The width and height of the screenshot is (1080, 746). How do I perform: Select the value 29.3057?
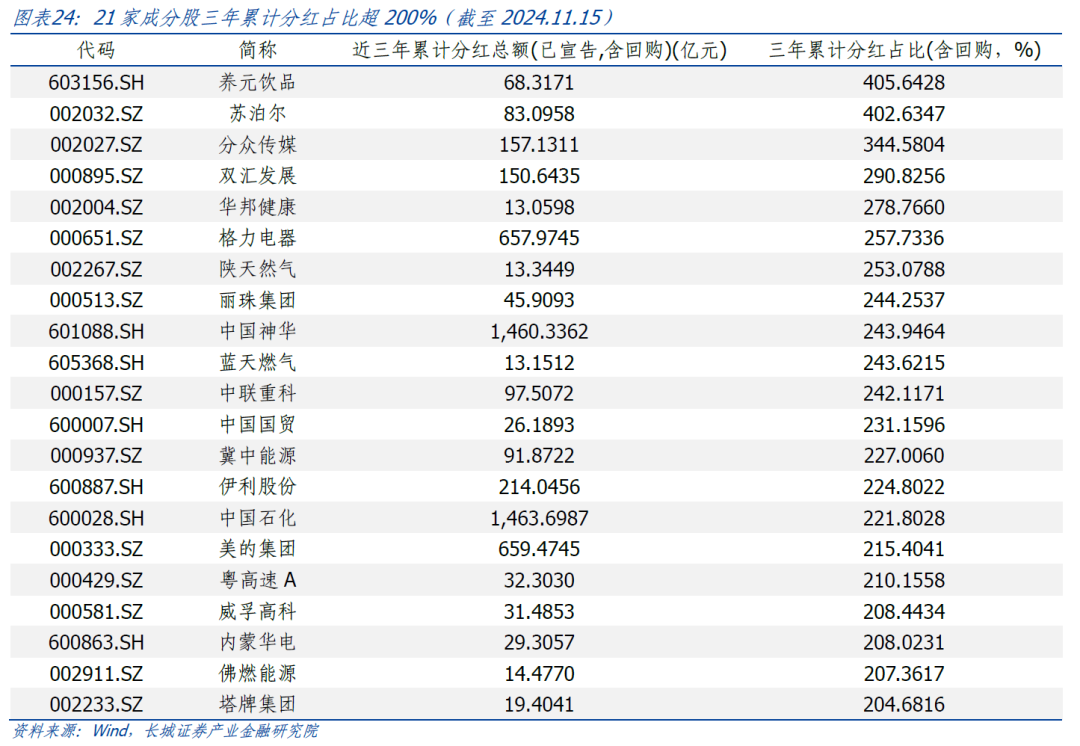(539, 643)
